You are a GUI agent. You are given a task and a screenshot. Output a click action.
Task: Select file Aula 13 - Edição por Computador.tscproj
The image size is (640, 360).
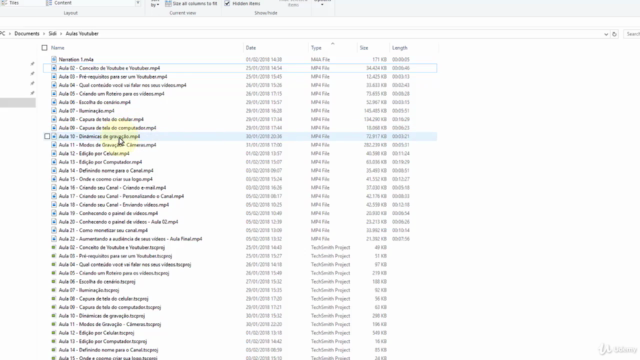pyautogui.click(x=103, y=342)
